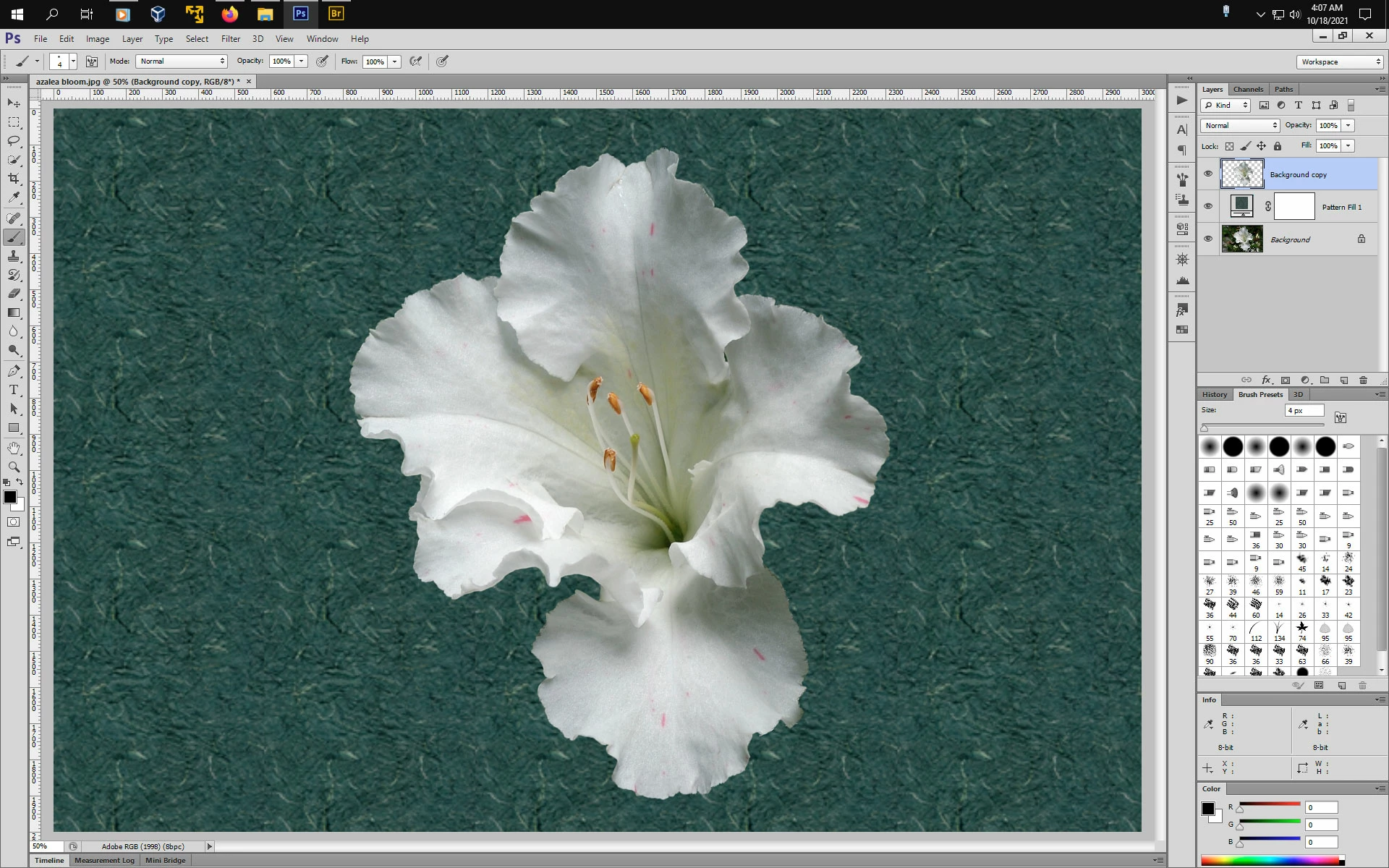Select the Horizontal Type tool
1389x868 pixels.
pos(14,390)
